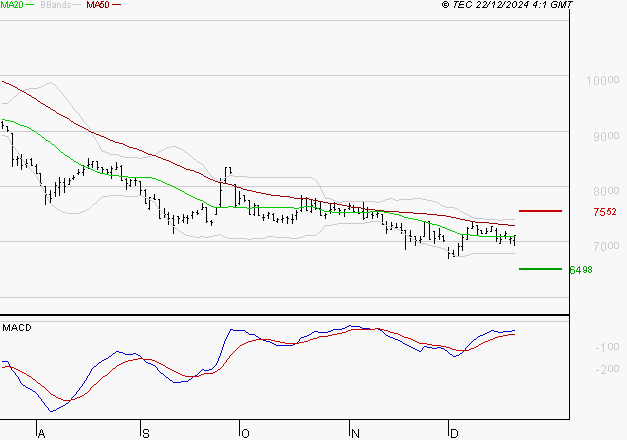
Task: Click the red resistance level line
Action: point(540,211)
